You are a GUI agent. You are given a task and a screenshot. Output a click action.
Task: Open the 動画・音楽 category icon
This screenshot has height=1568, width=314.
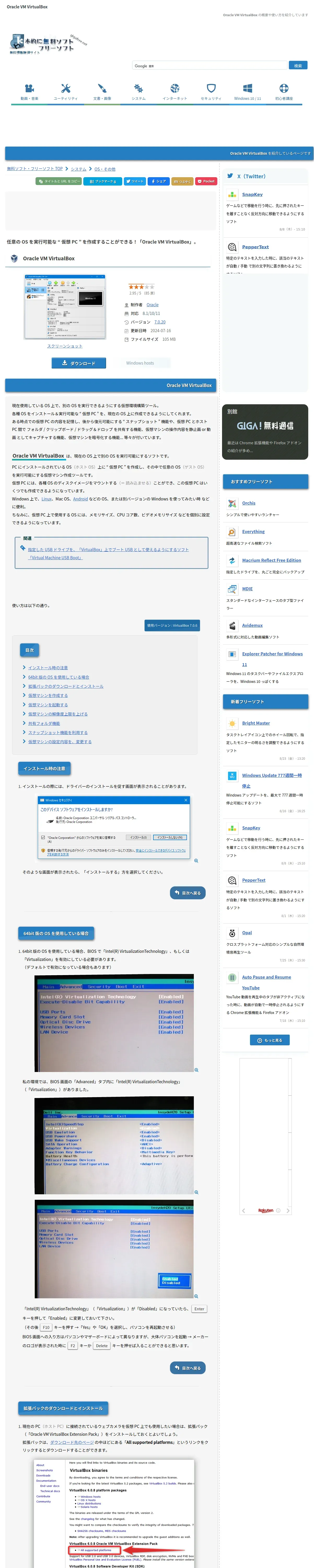pyautogui.click(x=29, y=88)
